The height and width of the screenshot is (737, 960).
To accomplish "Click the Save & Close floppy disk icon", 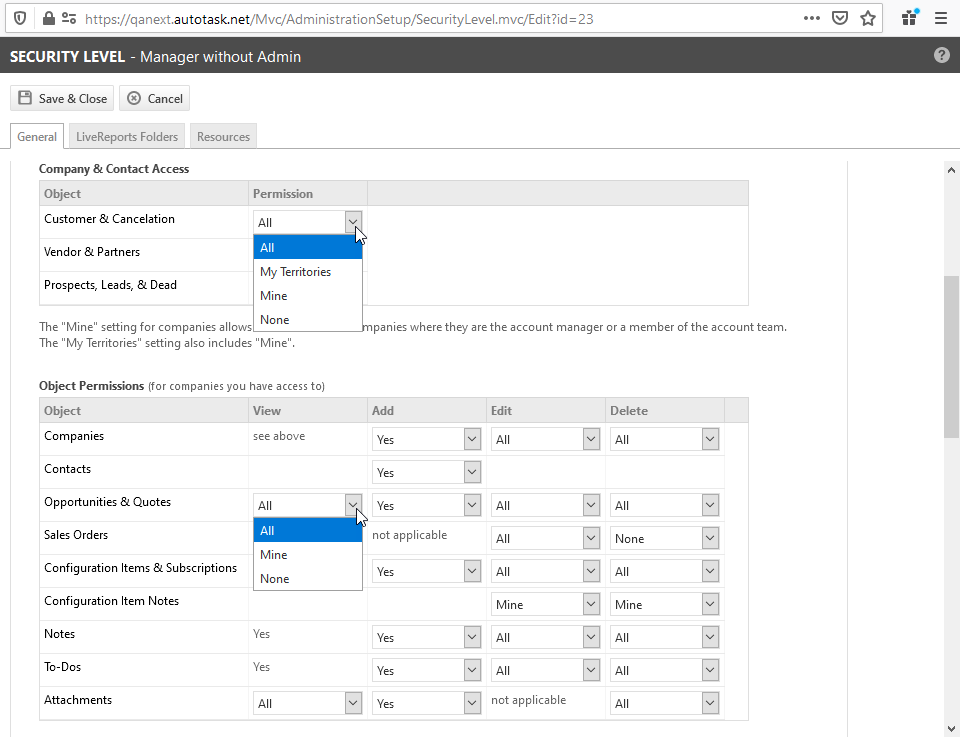I will (25, 98).
